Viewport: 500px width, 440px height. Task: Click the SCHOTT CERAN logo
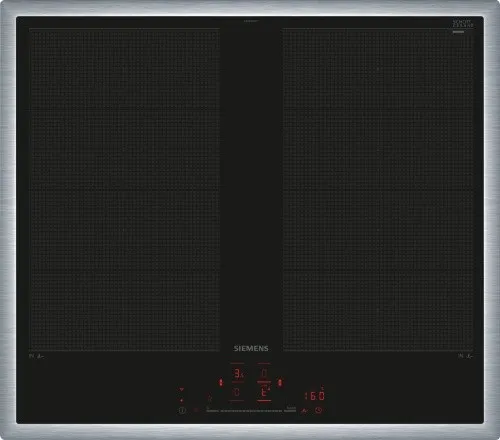tap(463, 24)
